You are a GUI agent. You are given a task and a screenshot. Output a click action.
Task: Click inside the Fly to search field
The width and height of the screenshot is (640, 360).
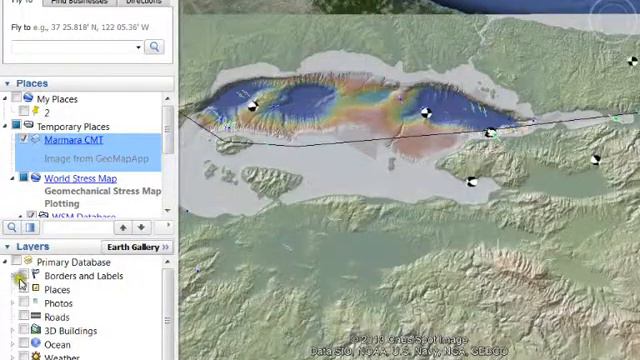tap(72, 47)
